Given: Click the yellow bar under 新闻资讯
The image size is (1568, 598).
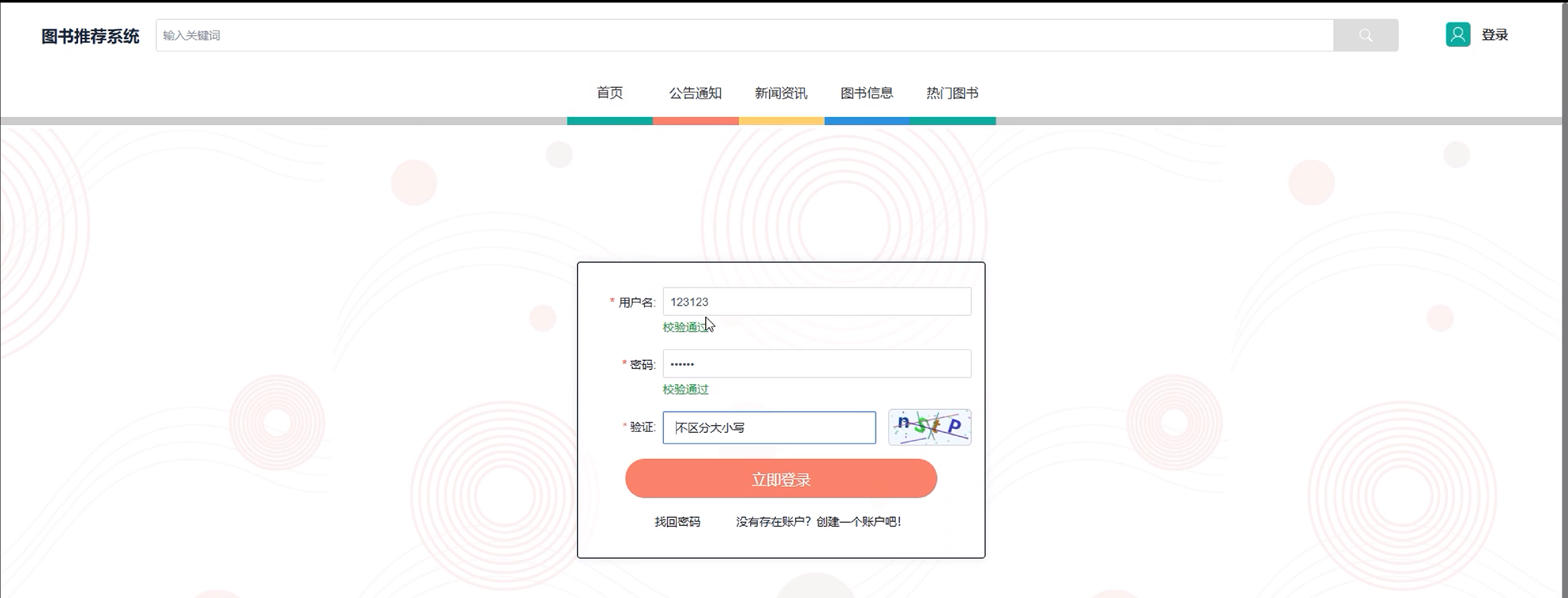Looking at the screenshot, I should tap(781, 121).
